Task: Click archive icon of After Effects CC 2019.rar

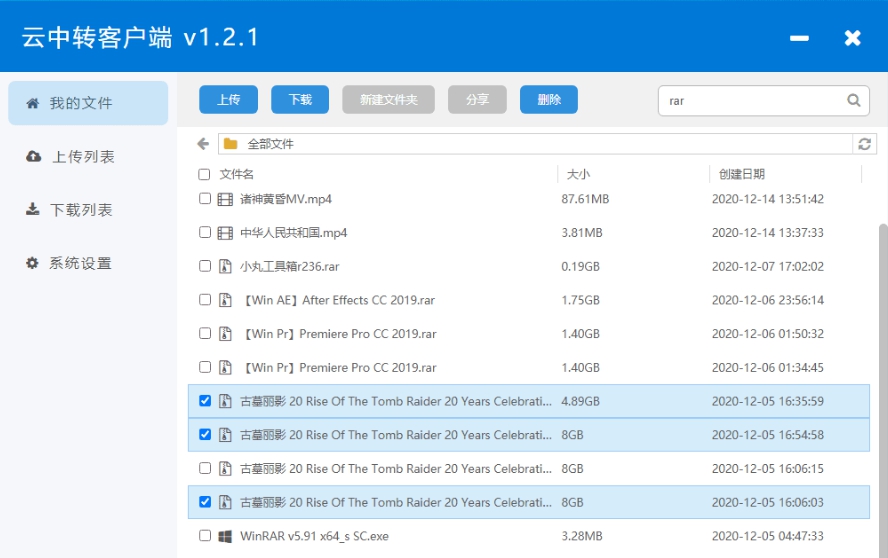Action: click(225, 300)
